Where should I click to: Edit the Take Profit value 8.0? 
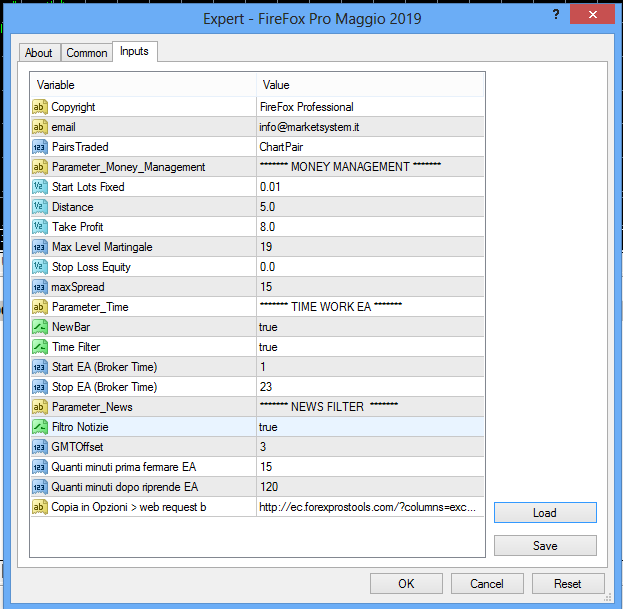click(x=370, y=227)
